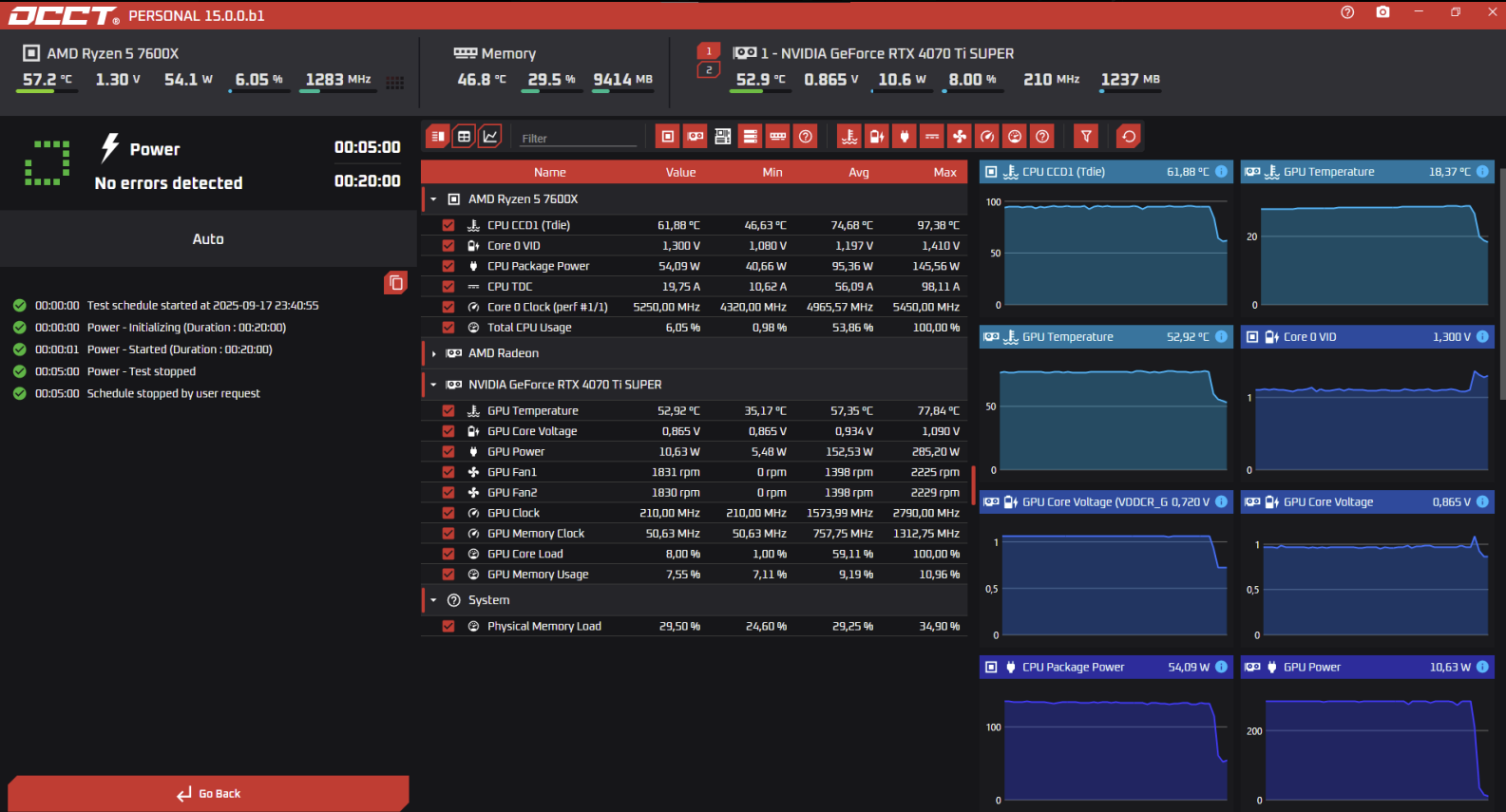Open info for CPU Package Power graph
The height and width of the screenshot is (812, 1506).
click(x=1221, y=667)
